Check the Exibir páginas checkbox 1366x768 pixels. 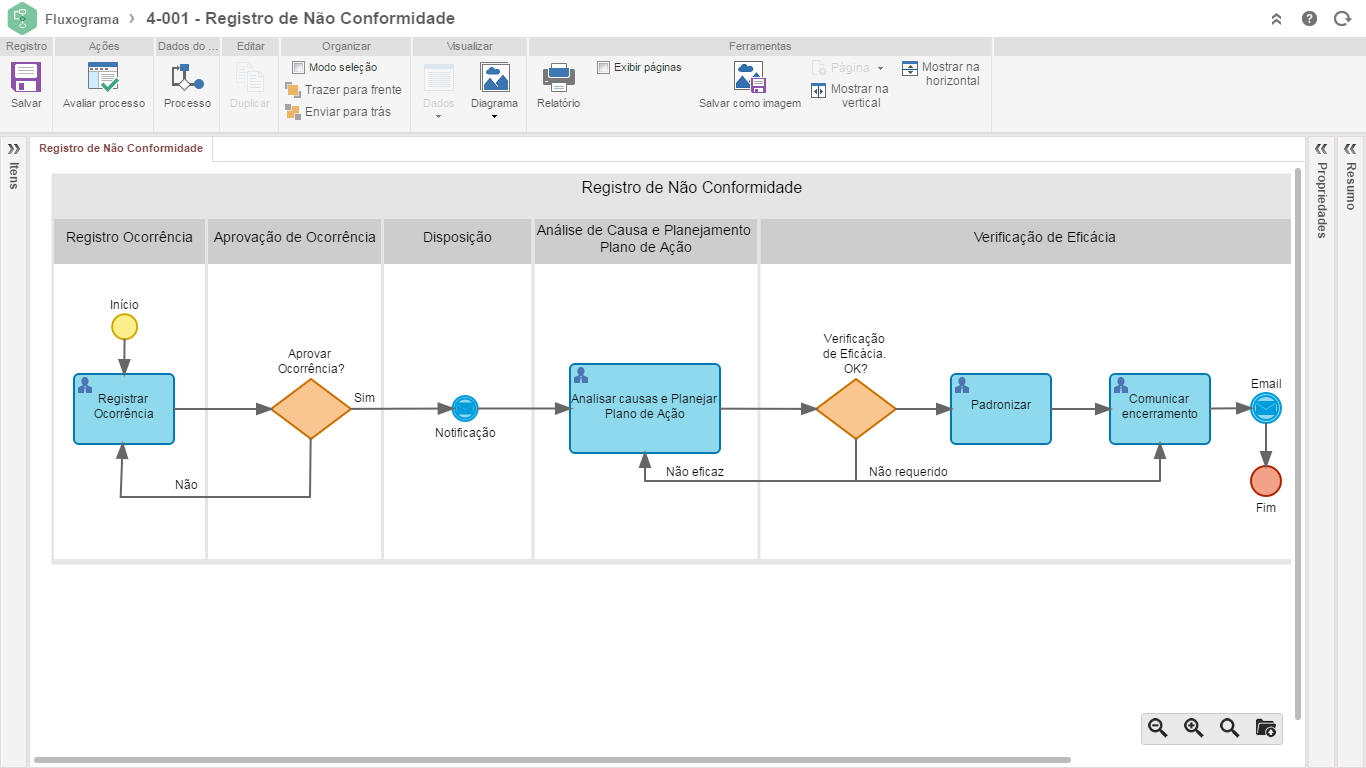pos(603,68)
